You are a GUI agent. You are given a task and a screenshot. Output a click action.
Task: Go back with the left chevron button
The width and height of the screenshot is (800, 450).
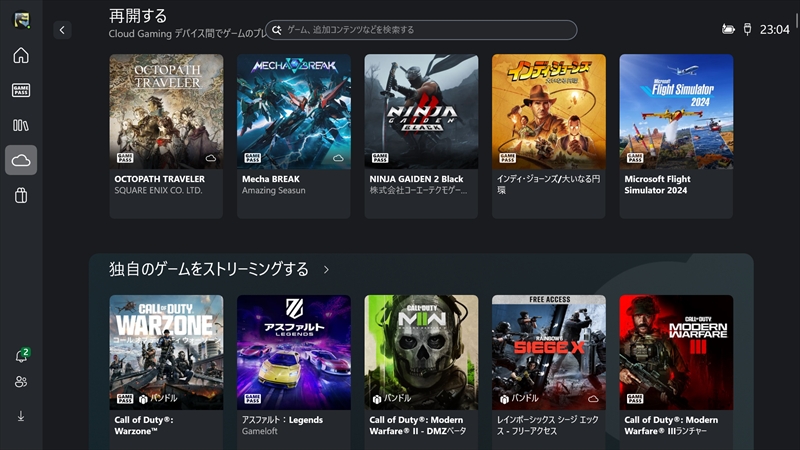coord(62,30)
